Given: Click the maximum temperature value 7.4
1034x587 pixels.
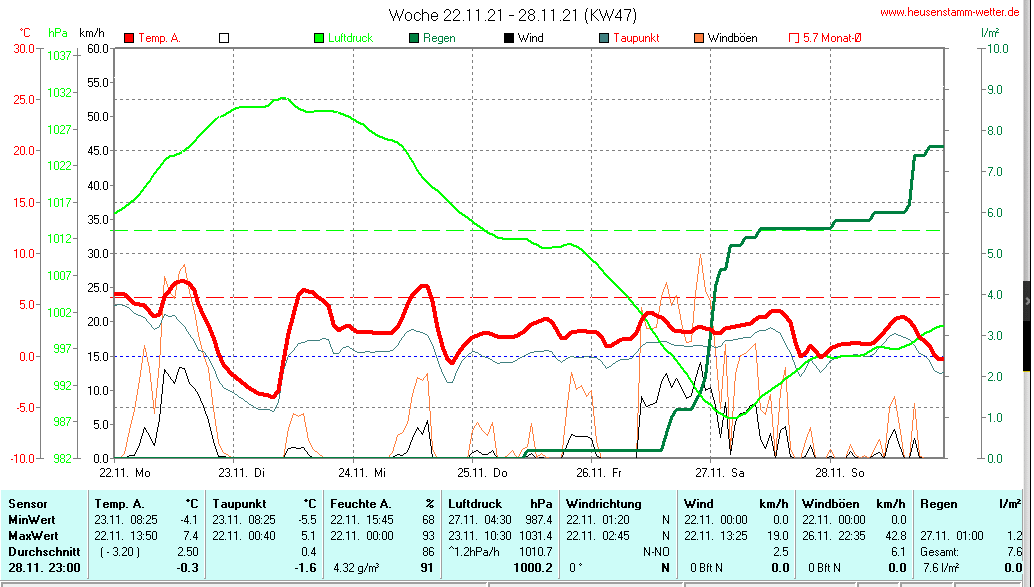Looking at the screenshot, I should point(191,536).
